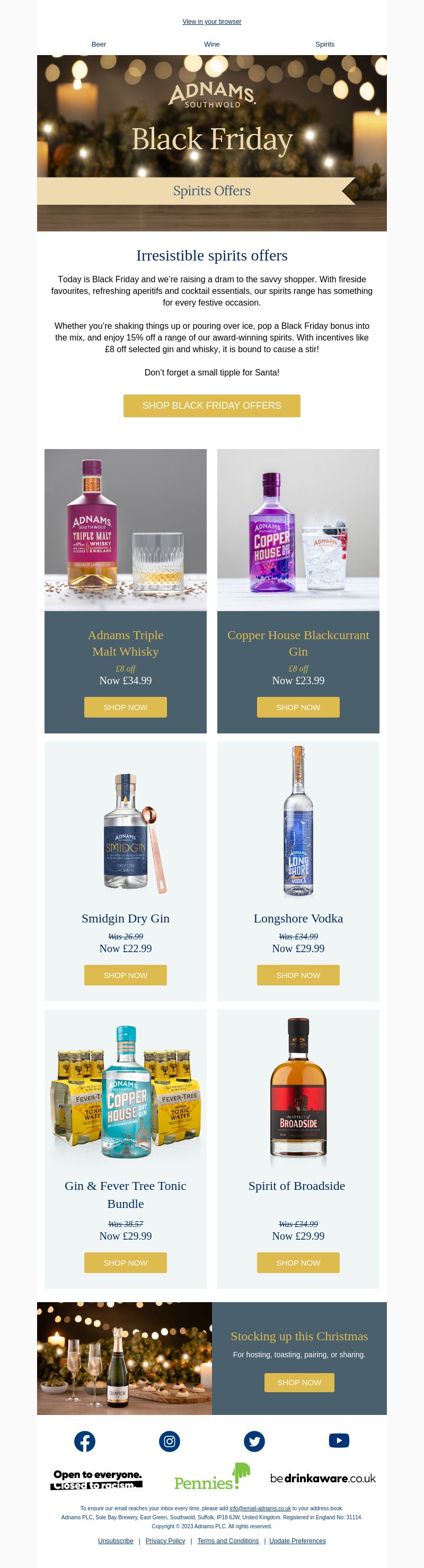Click the Copper House Blackcurrant Gin image

coord(298,530)
